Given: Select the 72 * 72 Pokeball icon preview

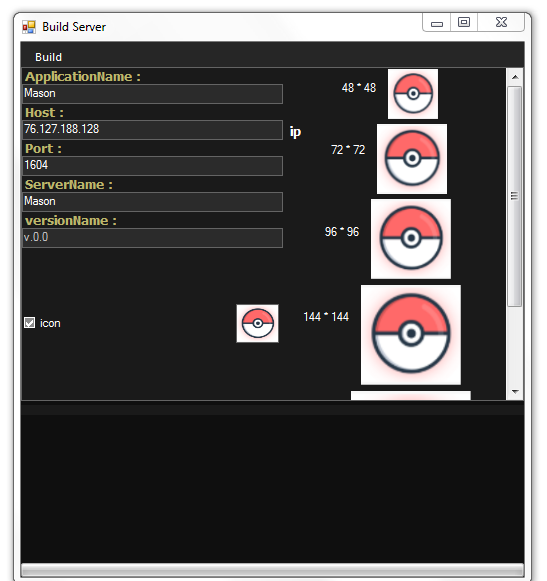Looking at the screenshot, I should (x=412, y=159).
